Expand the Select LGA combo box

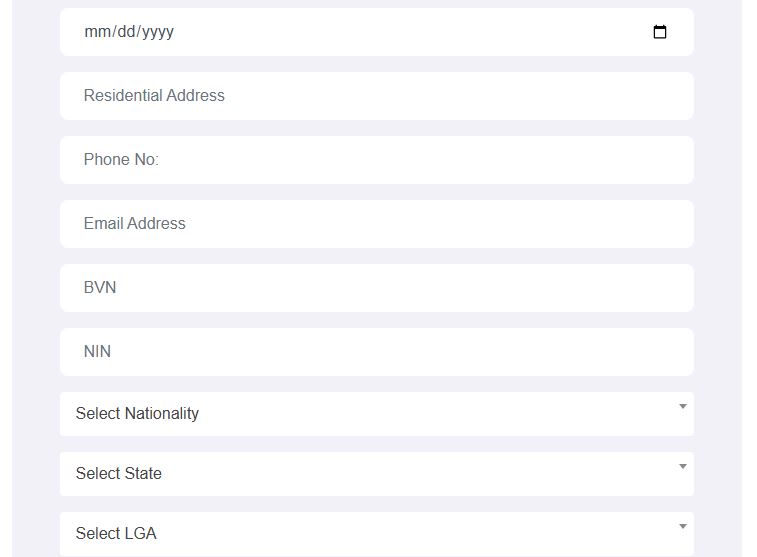[377, 533]
